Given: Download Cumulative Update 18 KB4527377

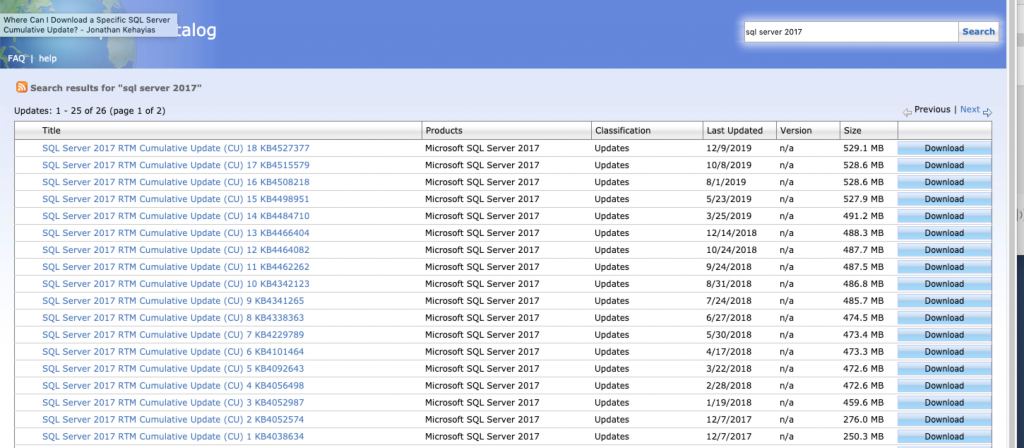Looking at the screenshot, I should [x=944, y=148].
